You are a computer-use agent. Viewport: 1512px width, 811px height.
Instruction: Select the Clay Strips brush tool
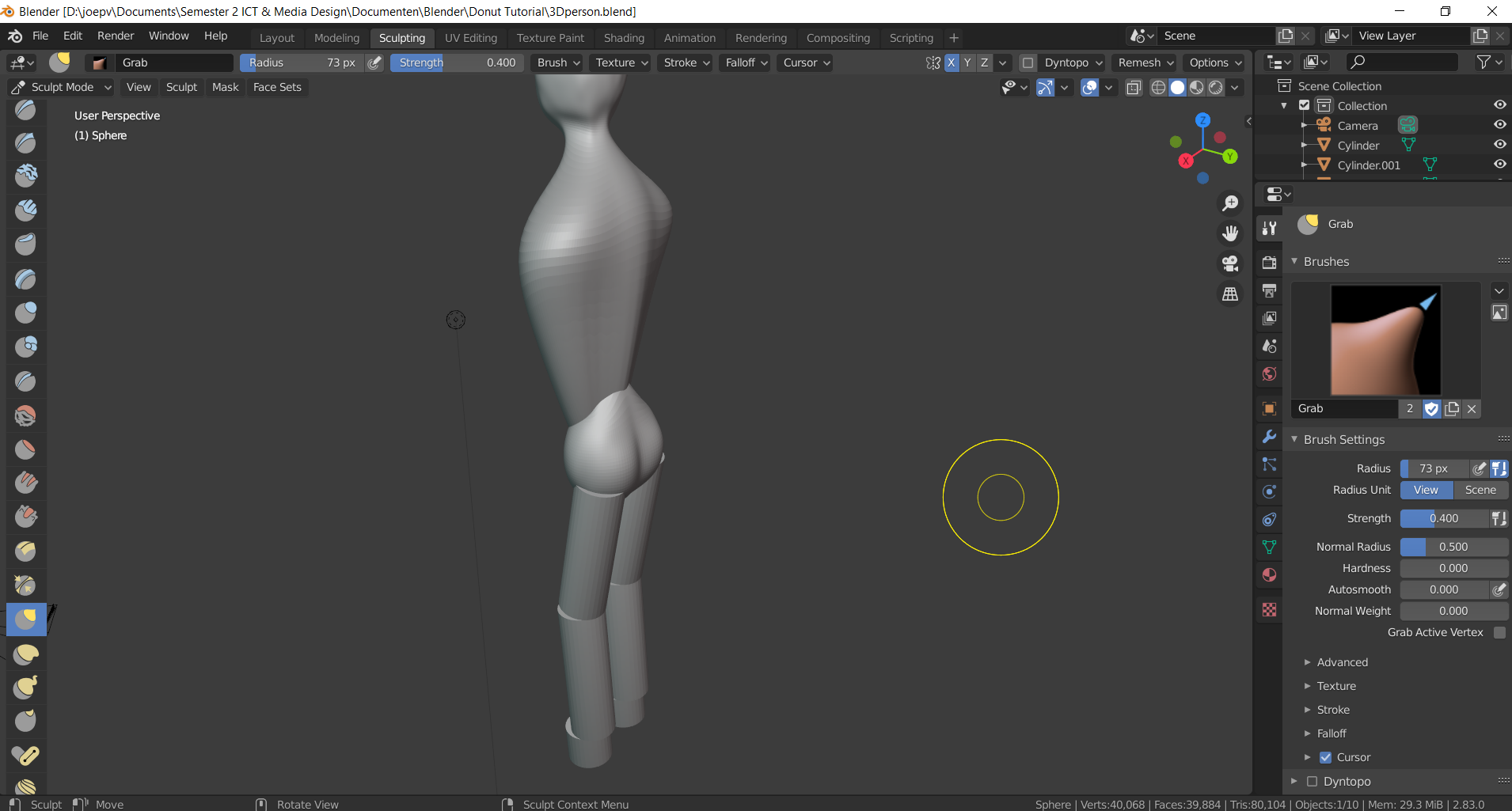(x=26, y=210)
